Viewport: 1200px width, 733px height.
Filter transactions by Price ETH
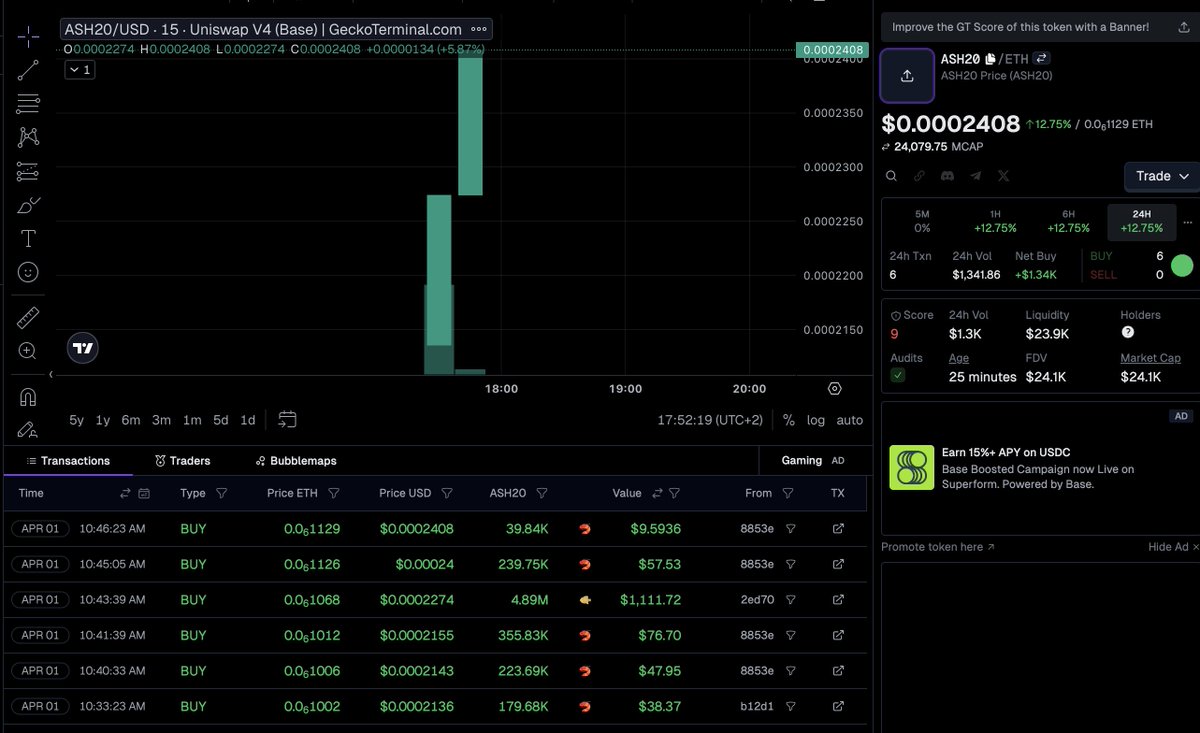click(334, 493)
